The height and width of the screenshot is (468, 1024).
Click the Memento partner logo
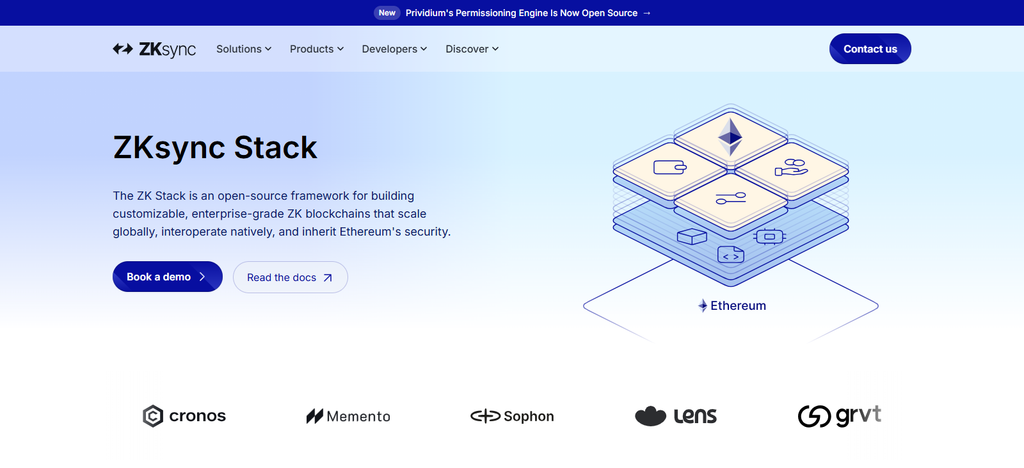[348, 416]
